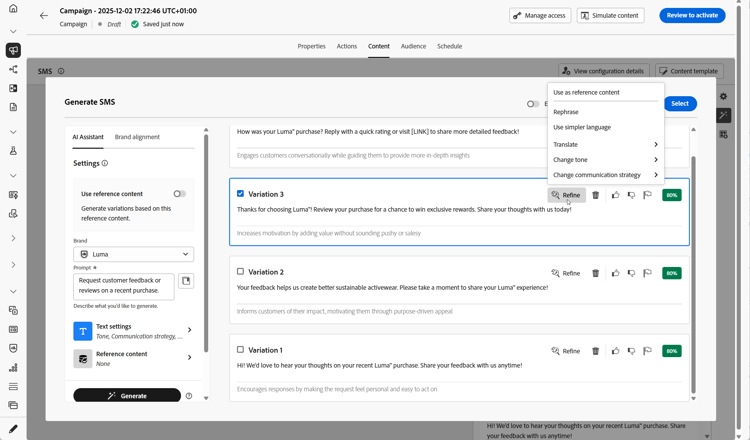Click the info icon next to SMS
This screenshot has height=440, width=750.
pos(61,71)
